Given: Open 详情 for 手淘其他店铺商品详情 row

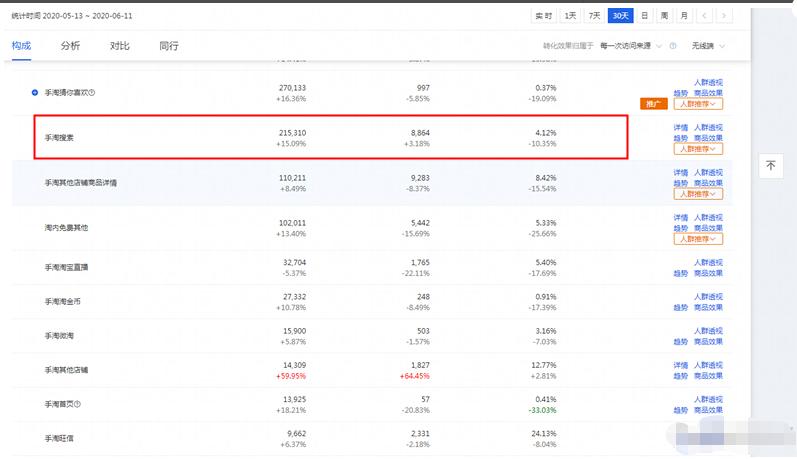Looking at the screenshot, I should (x=681, y=173).
